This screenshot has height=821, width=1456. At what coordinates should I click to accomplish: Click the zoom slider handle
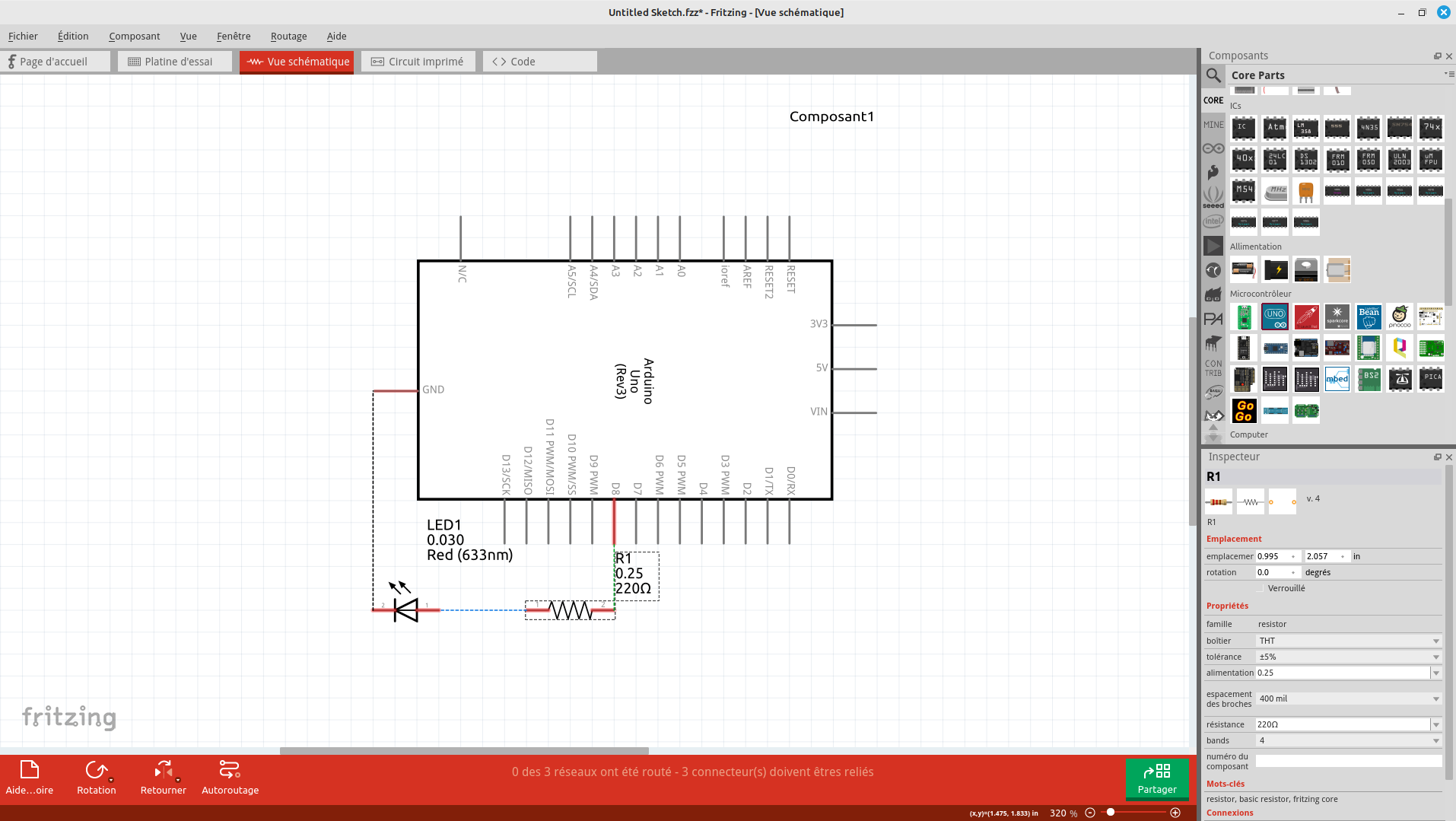pyautogui.click(x=1111, y=813)
